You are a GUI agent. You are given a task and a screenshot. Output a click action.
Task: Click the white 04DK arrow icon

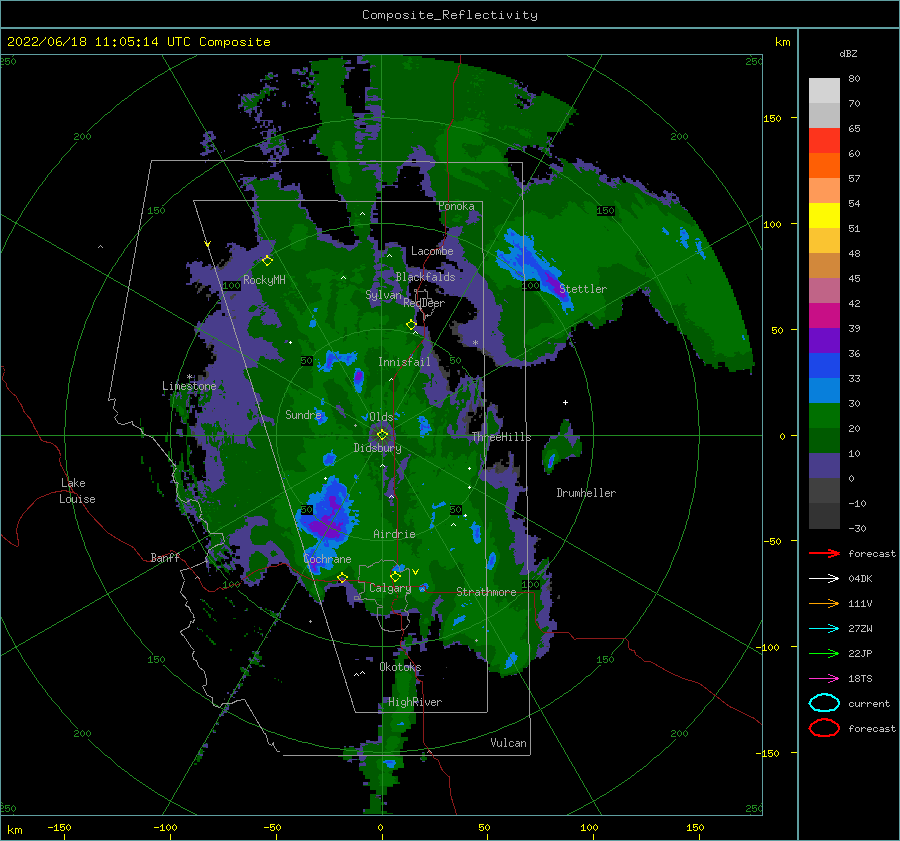pyautogui.click(x=824, y=578)
